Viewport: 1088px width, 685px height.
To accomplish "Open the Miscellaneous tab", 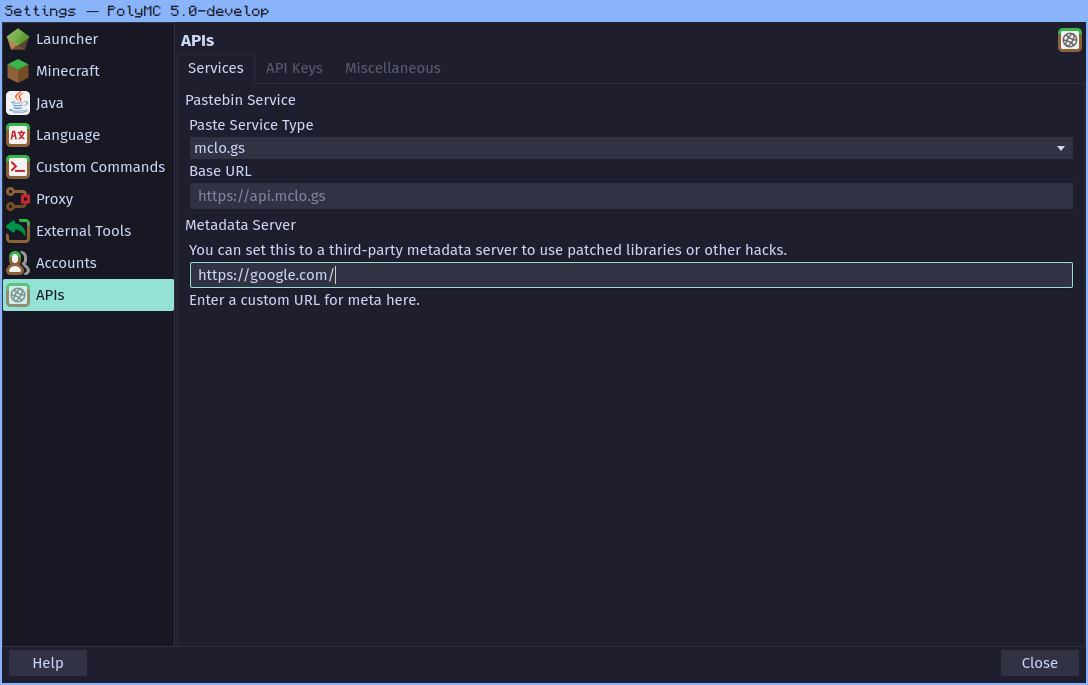I will point(392,68).
